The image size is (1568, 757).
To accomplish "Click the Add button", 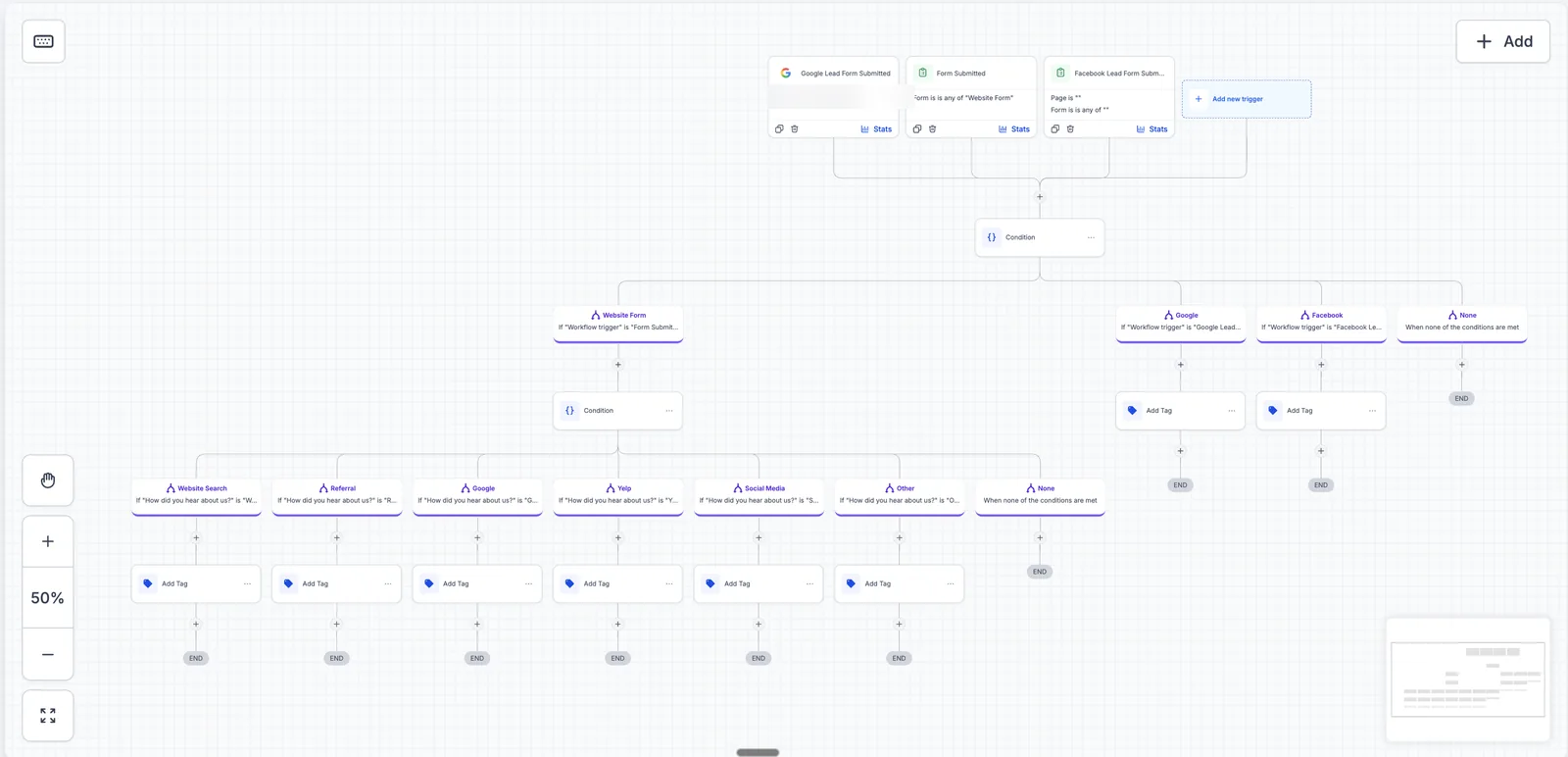I will (1503, 41).
